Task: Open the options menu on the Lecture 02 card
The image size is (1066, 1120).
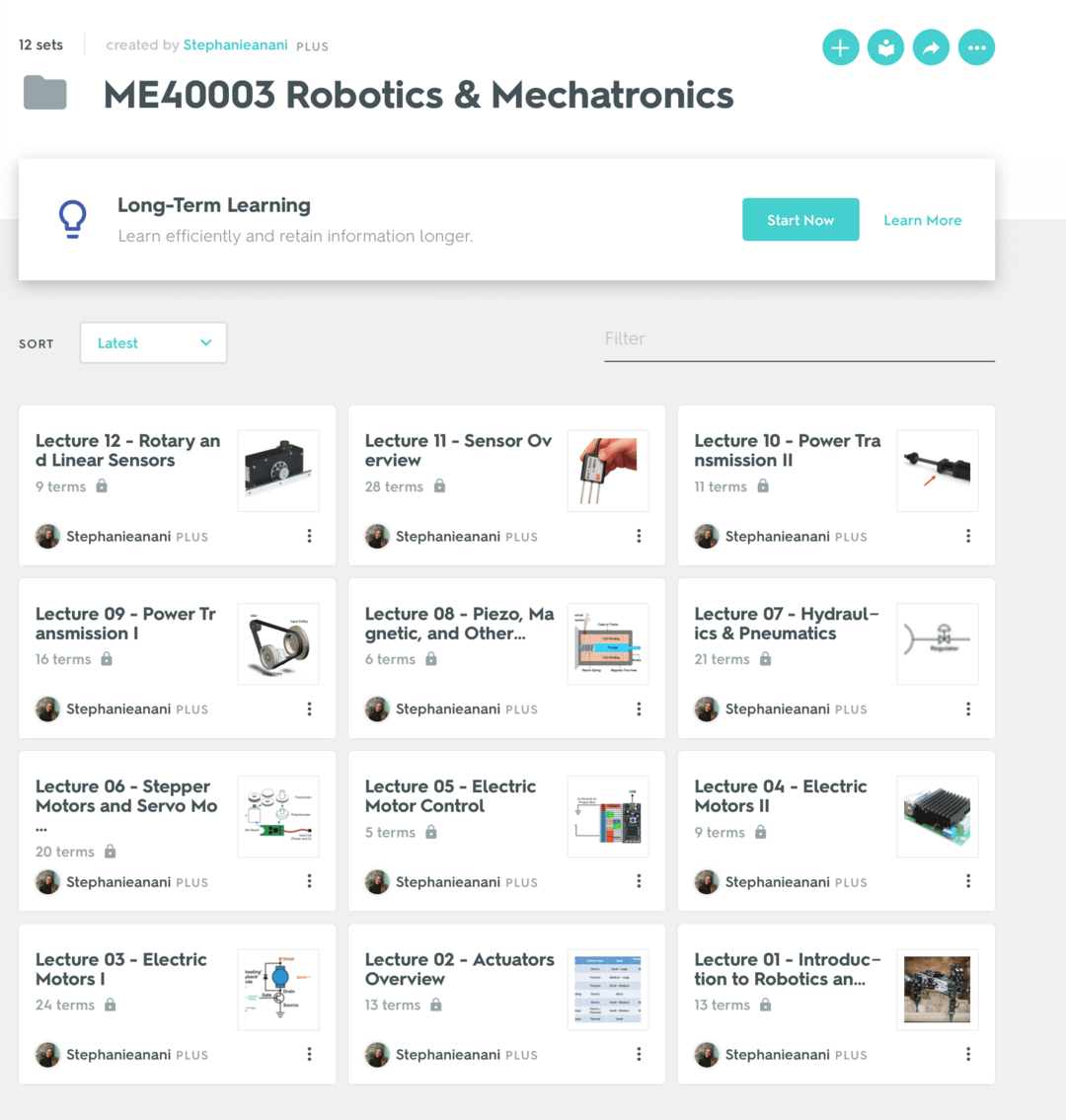Action: pos(639,1054)
